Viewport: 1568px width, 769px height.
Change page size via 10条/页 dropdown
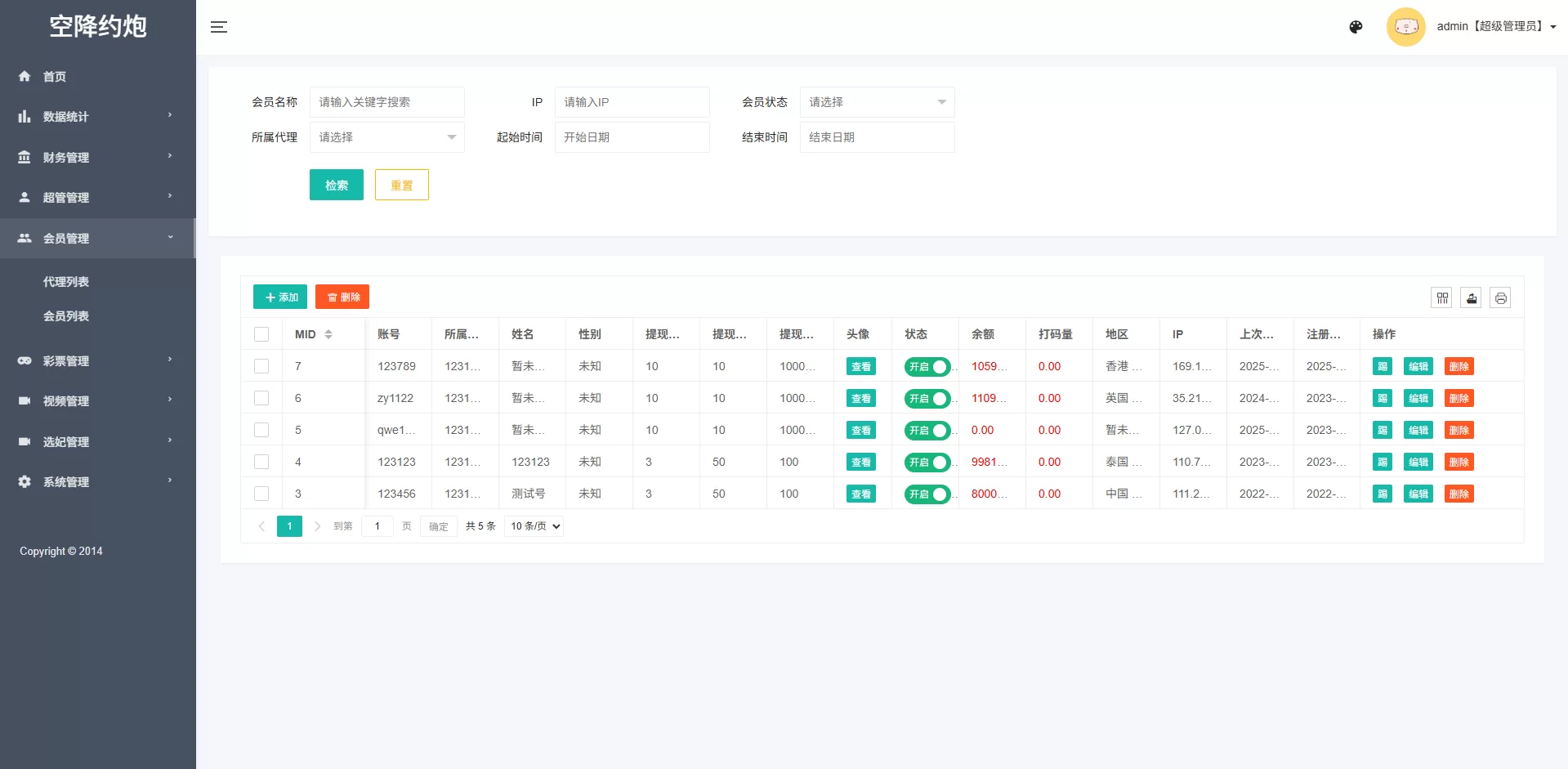533,526
